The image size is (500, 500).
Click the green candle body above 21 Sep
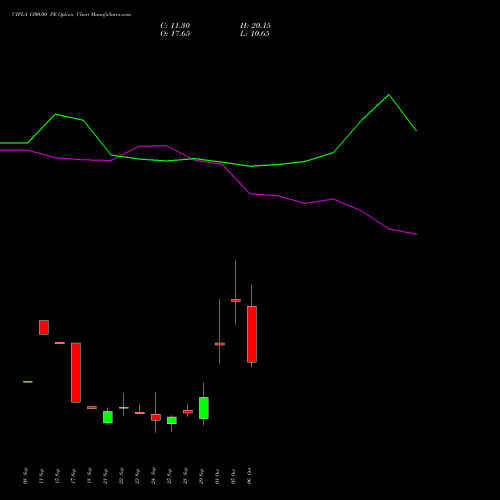tap(108, 417)
